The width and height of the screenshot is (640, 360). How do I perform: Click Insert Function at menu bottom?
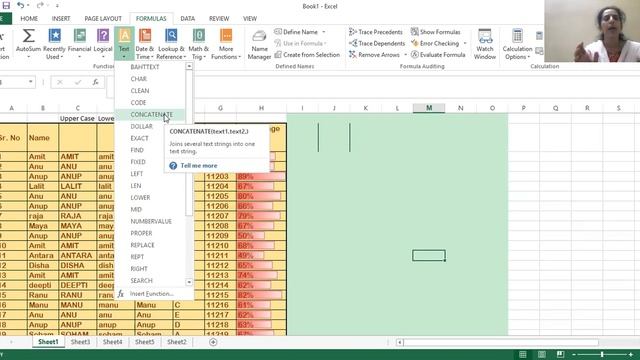[151, 294]
